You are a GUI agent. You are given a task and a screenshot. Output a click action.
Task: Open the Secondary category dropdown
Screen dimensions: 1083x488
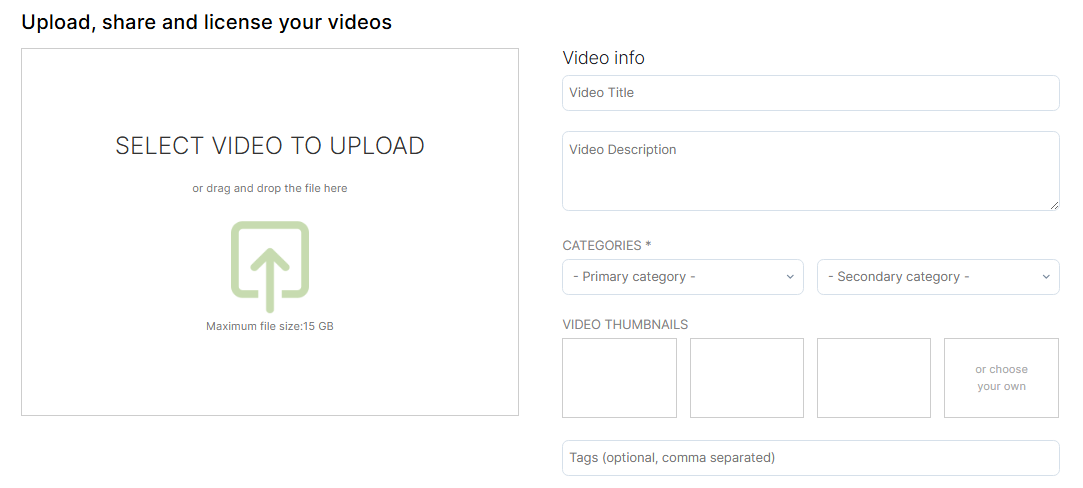[938, 277]
